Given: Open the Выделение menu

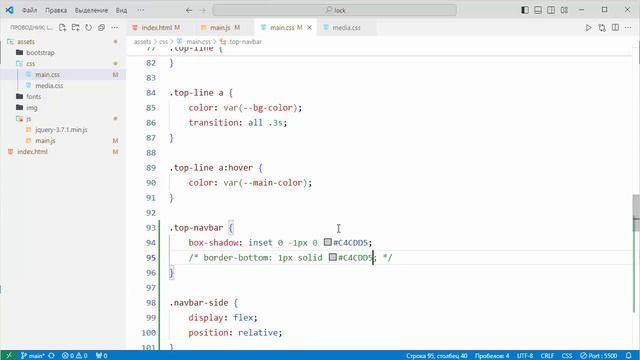Looking at the screenshot, I should point(91,10).
